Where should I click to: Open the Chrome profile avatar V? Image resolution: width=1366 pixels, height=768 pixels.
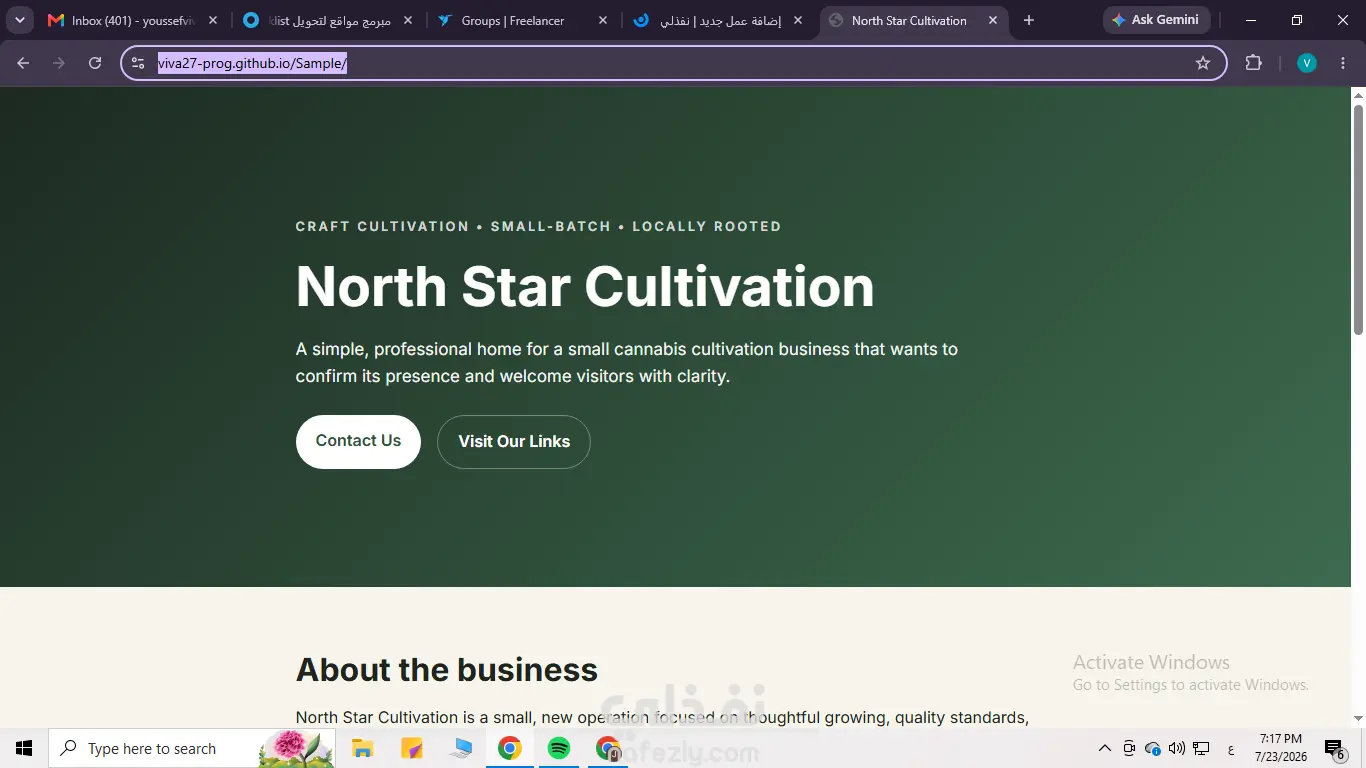point(1306,63)
